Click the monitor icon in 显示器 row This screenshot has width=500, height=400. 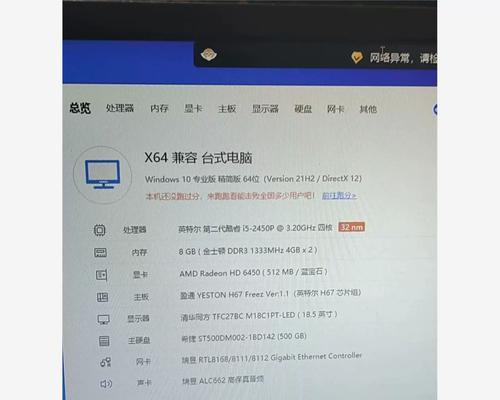pyautogui.click(x=103, y=319)
